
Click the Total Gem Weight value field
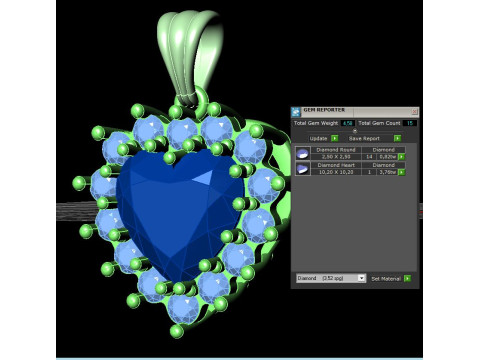click(x=347, y=123)
